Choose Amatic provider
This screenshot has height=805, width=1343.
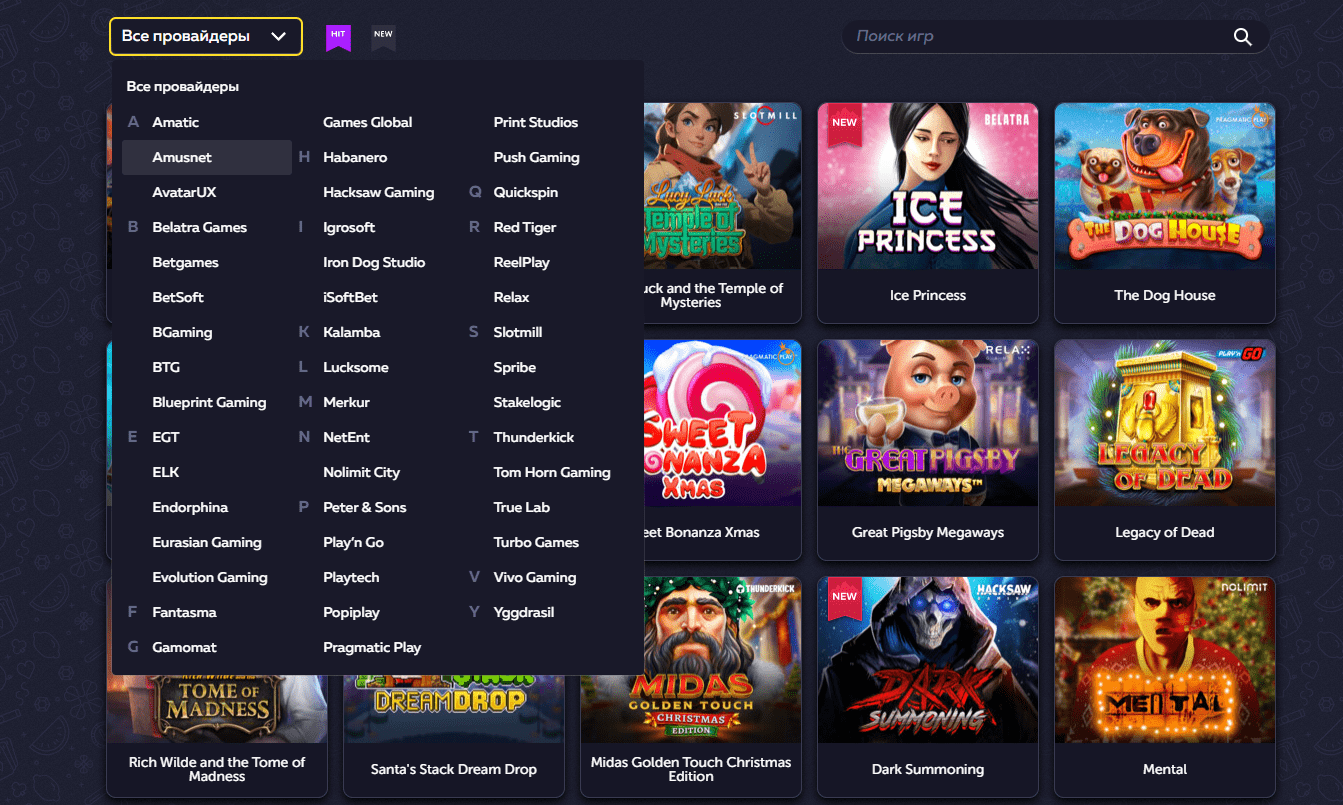[176, 122]
